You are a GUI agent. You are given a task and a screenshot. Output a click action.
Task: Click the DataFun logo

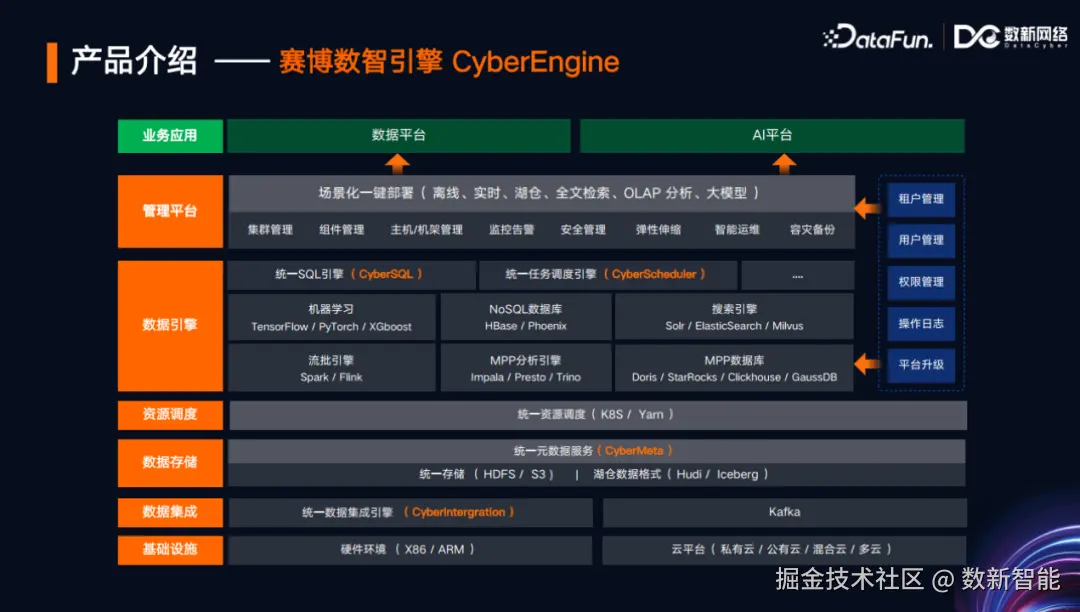pyautogui.click(x=878, y=37)
